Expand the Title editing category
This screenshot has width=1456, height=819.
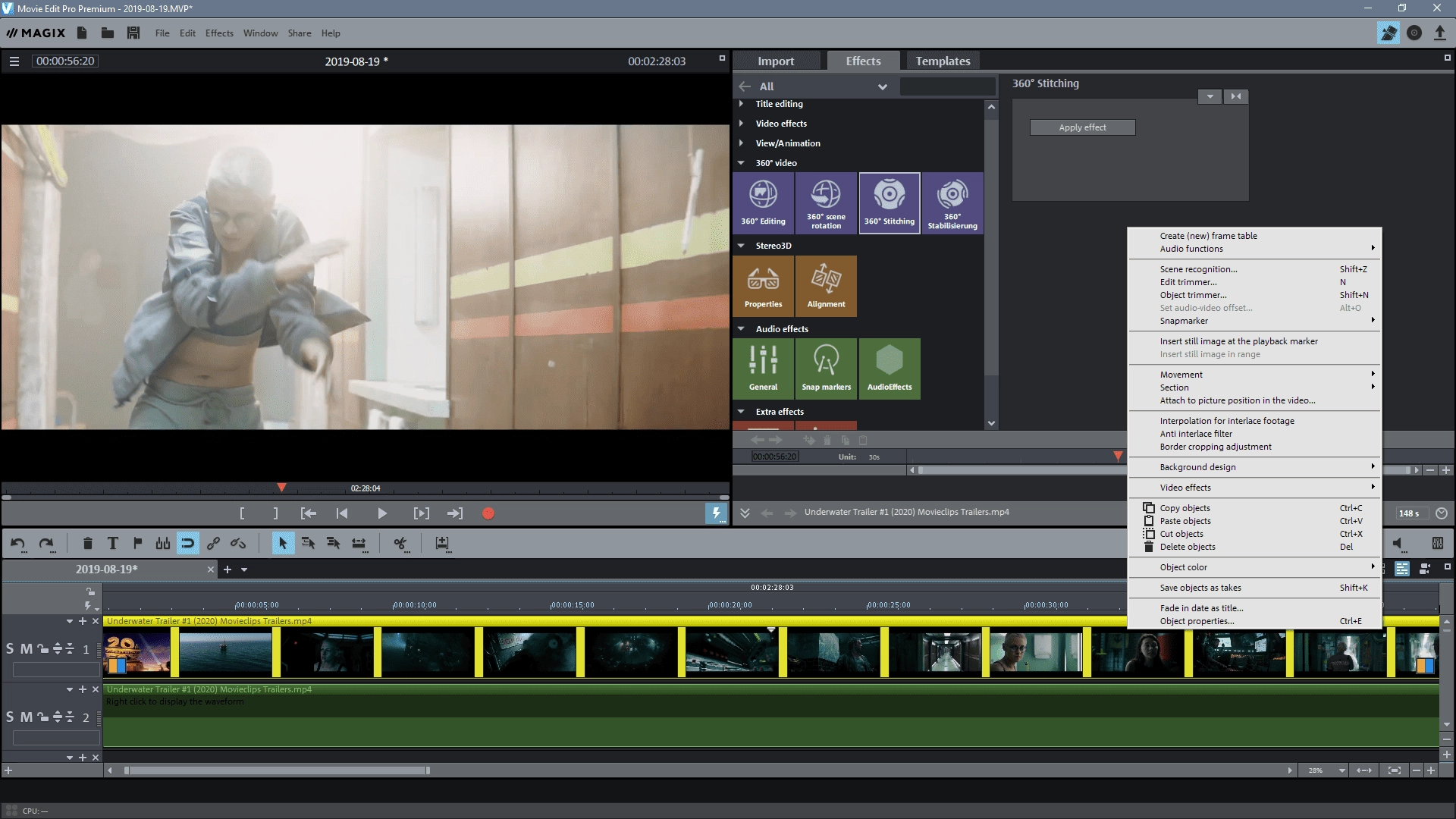click(741, 104)
